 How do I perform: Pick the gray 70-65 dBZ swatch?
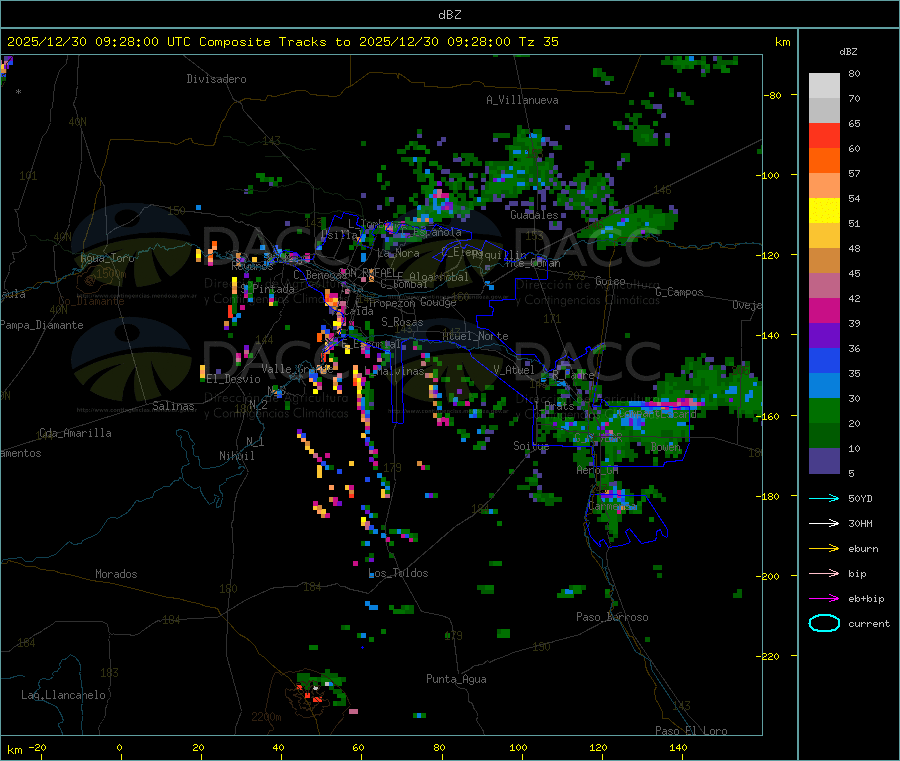point(824,111)
